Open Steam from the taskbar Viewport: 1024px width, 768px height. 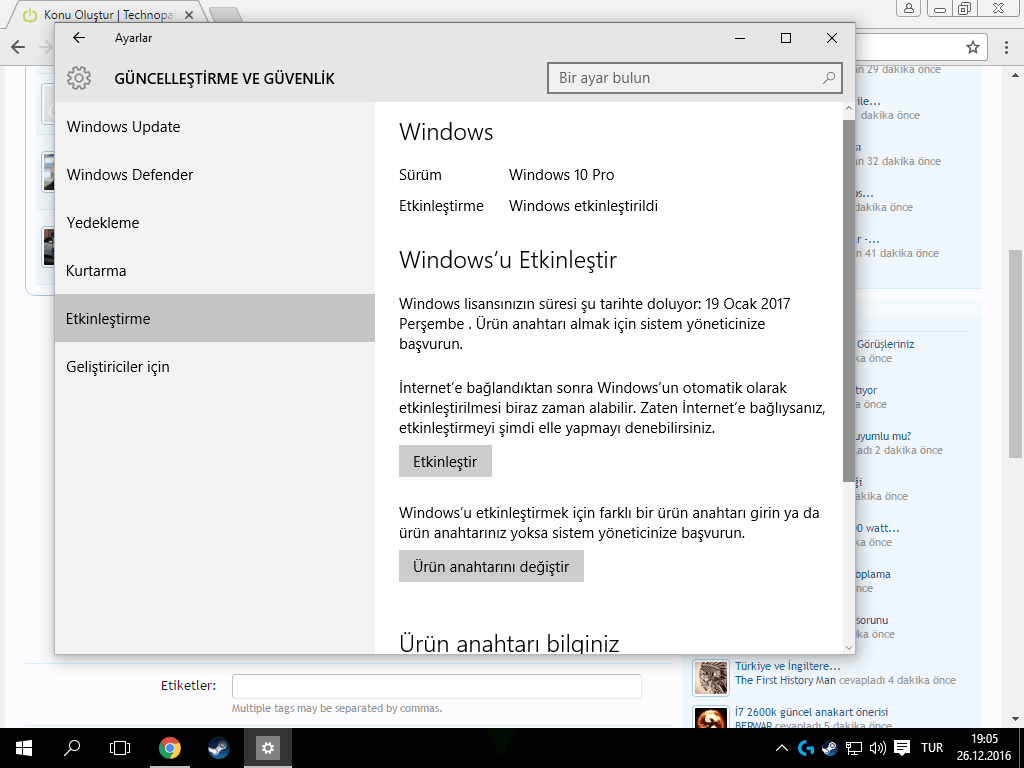click(x=219, y=748)
